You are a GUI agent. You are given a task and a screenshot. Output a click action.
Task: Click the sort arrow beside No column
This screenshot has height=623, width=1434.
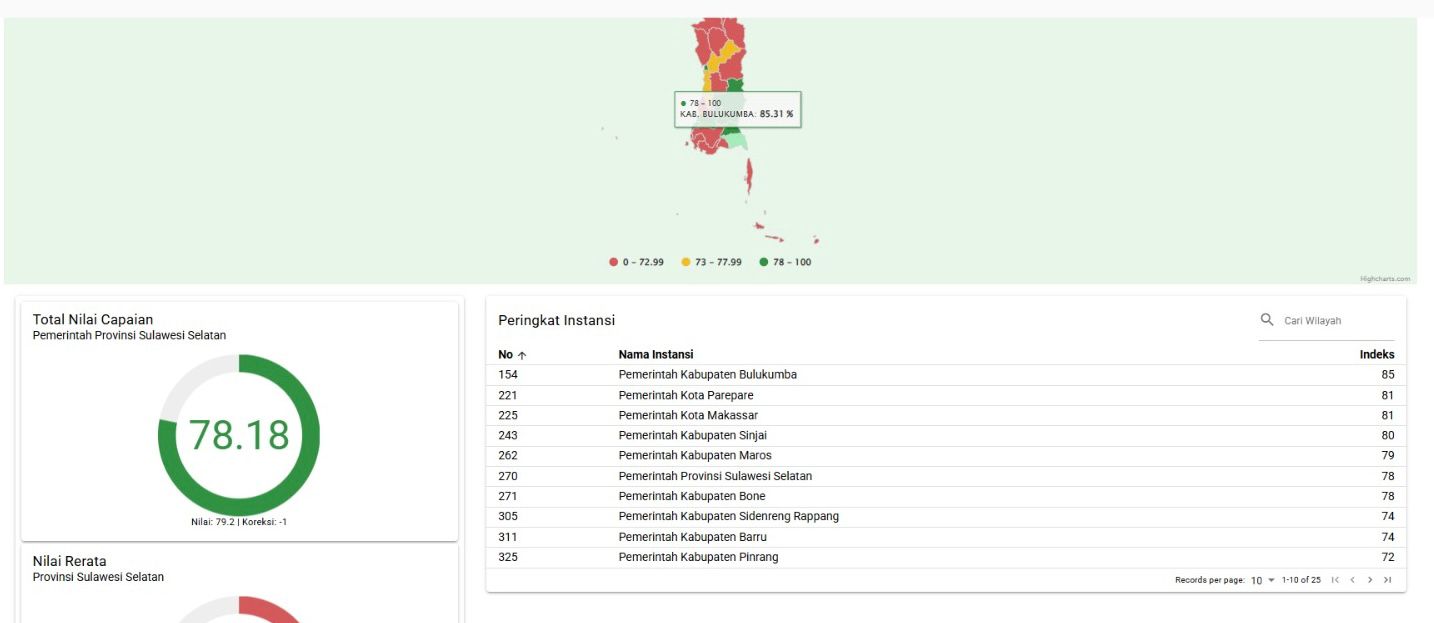(x=522, y=355)
